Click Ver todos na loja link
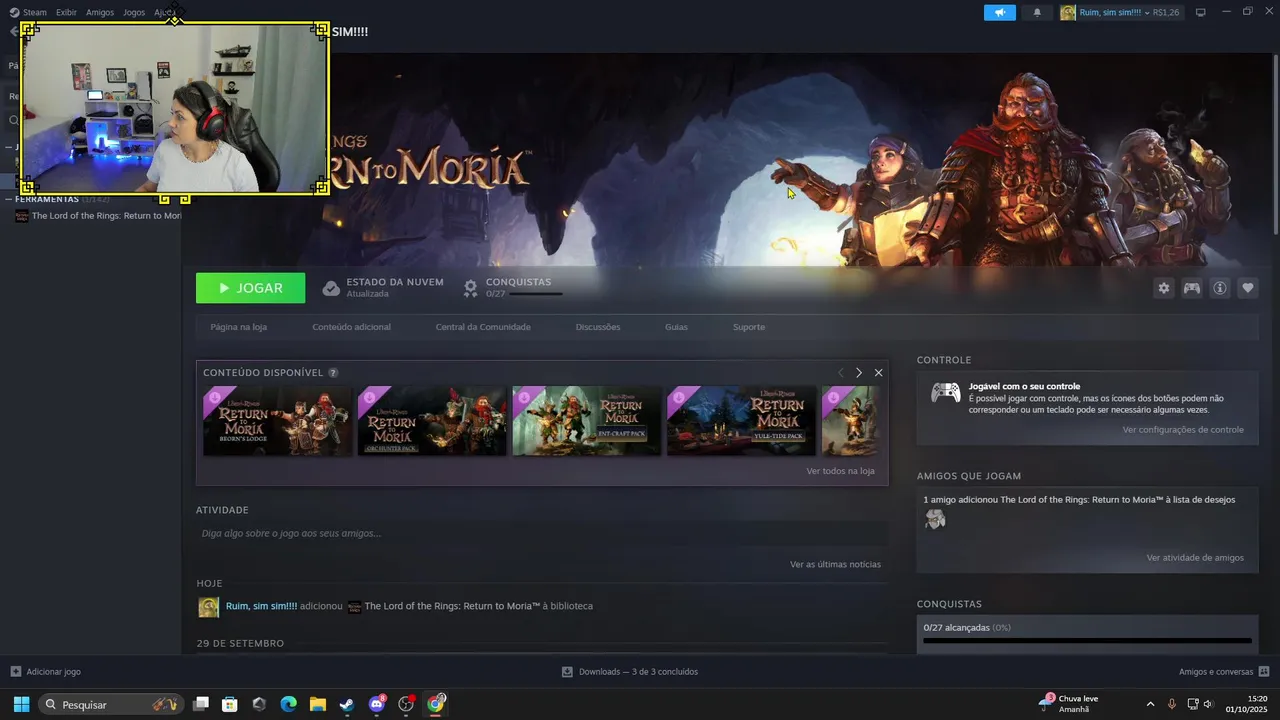 (840, 471)
